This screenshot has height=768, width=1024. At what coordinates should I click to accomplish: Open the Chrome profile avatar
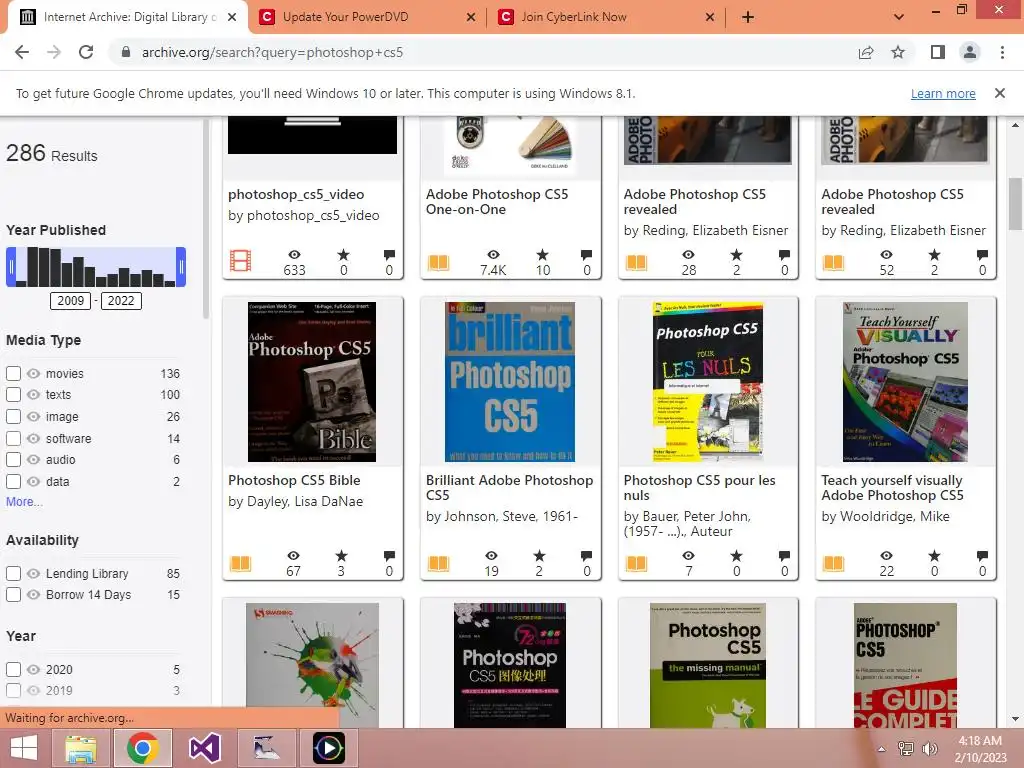coord(970,52)
